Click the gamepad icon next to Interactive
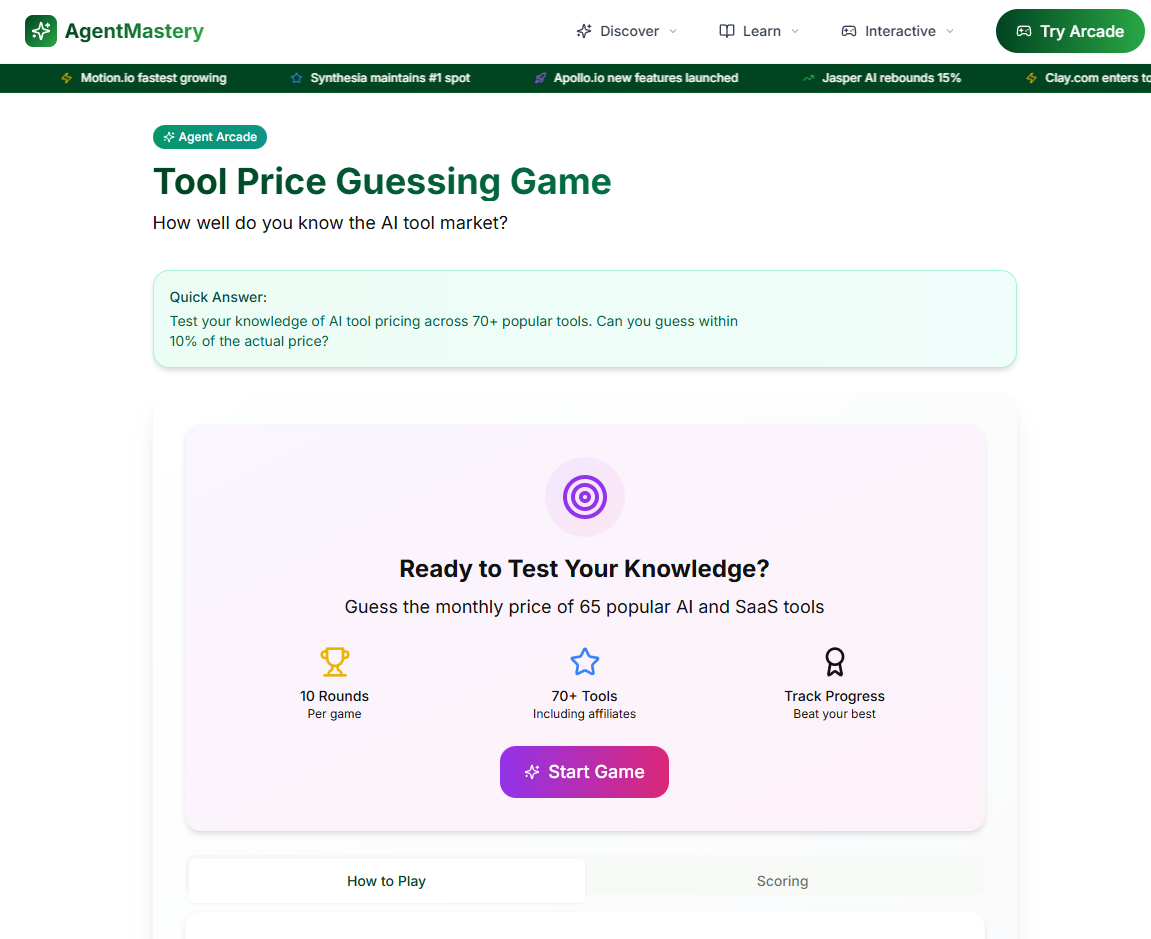Viewport: 1151px width, 939px height. point(849,31)
